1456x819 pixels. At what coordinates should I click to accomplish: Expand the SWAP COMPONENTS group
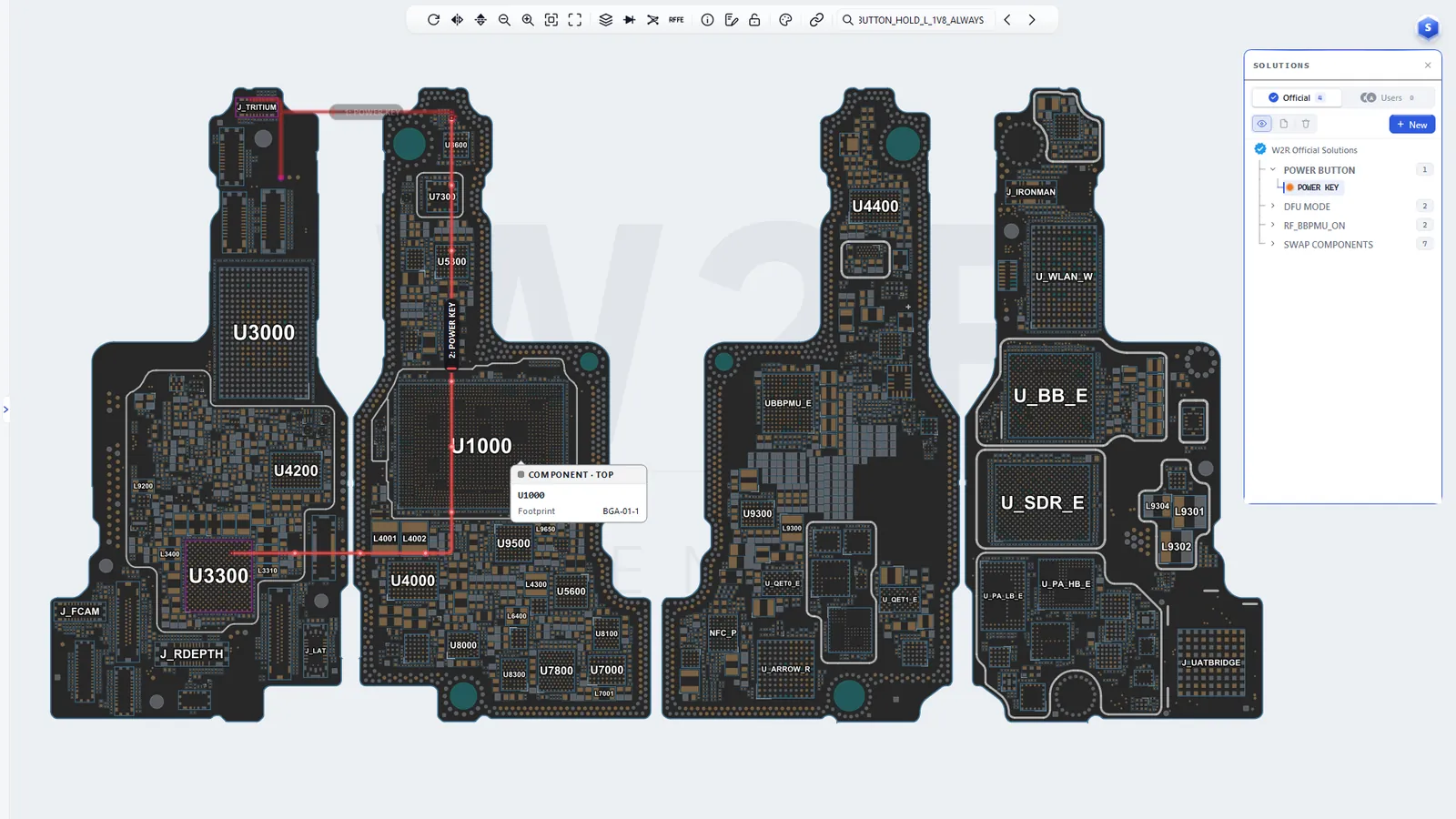(1273, 245)
